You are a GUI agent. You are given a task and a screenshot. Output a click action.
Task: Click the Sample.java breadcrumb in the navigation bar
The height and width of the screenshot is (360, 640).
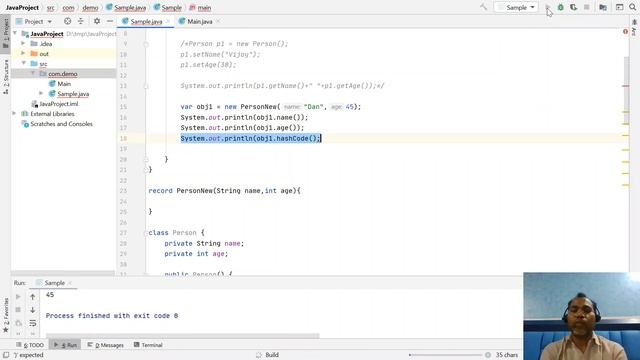[126, 8]
